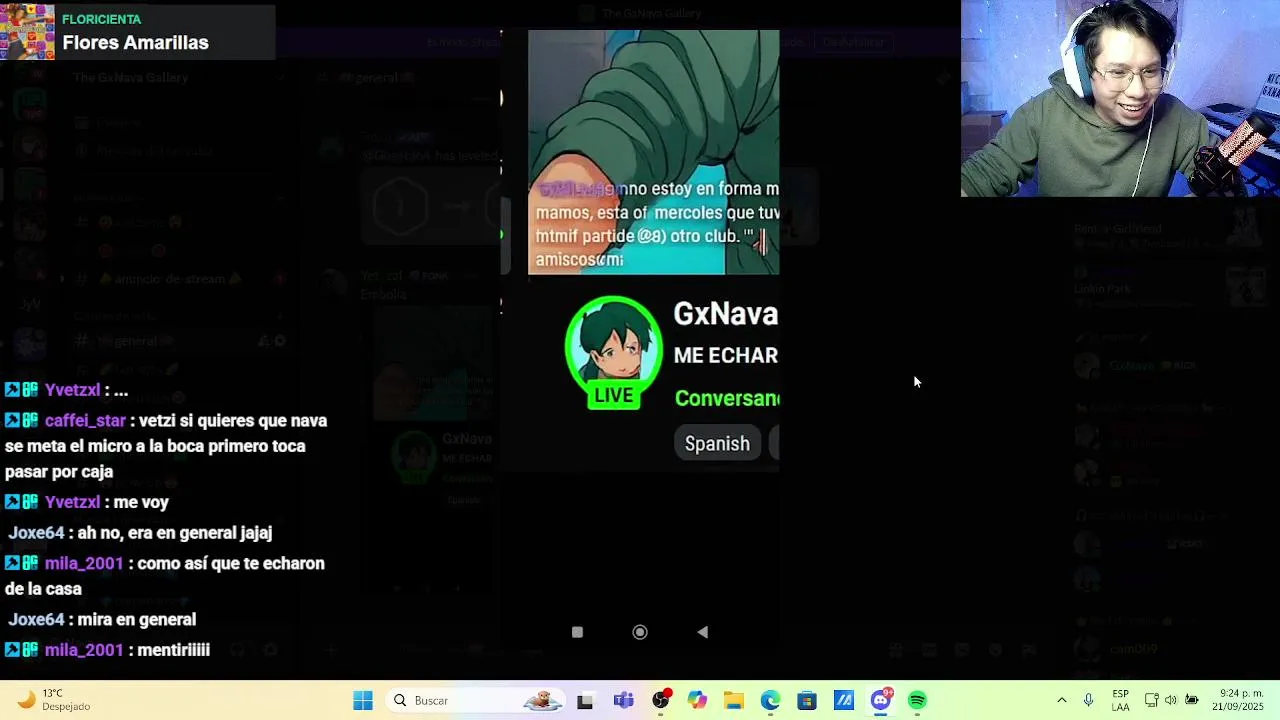Open File Explorer from the taskbar
Viewport: 1280px width, 720px height.
click(734, 701)
